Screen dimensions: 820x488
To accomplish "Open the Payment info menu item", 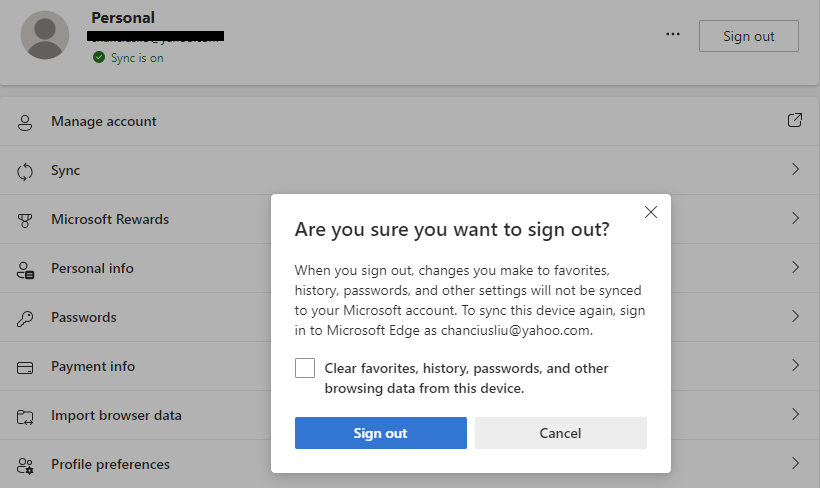I will click(92, 366).
